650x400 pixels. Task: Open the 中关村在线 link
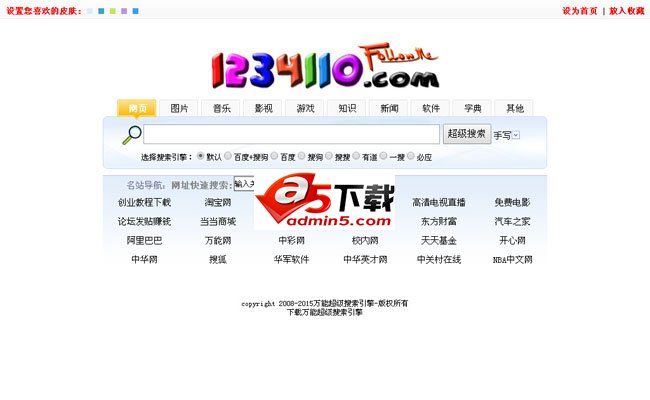(x=439, y=259)
